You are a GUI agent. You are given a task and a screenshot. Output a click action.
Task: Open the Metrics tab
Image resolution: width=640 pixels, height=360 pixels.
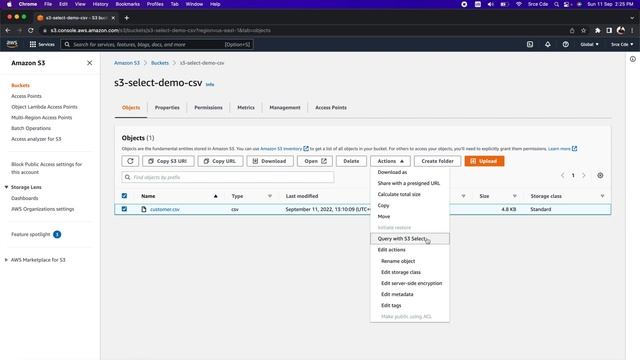pos(246,107)
